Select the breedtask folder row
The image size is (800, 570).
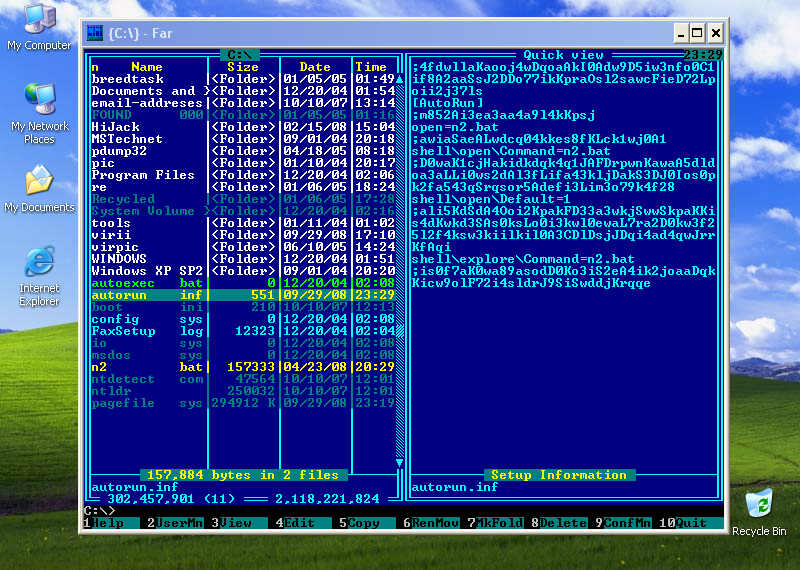point(243,79)
